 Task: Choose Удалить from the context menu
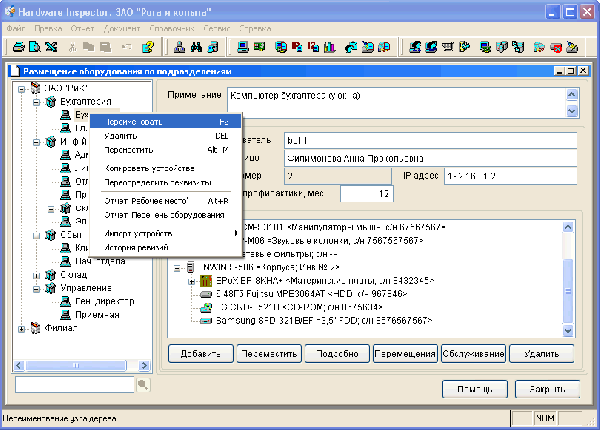click(122, 134)
